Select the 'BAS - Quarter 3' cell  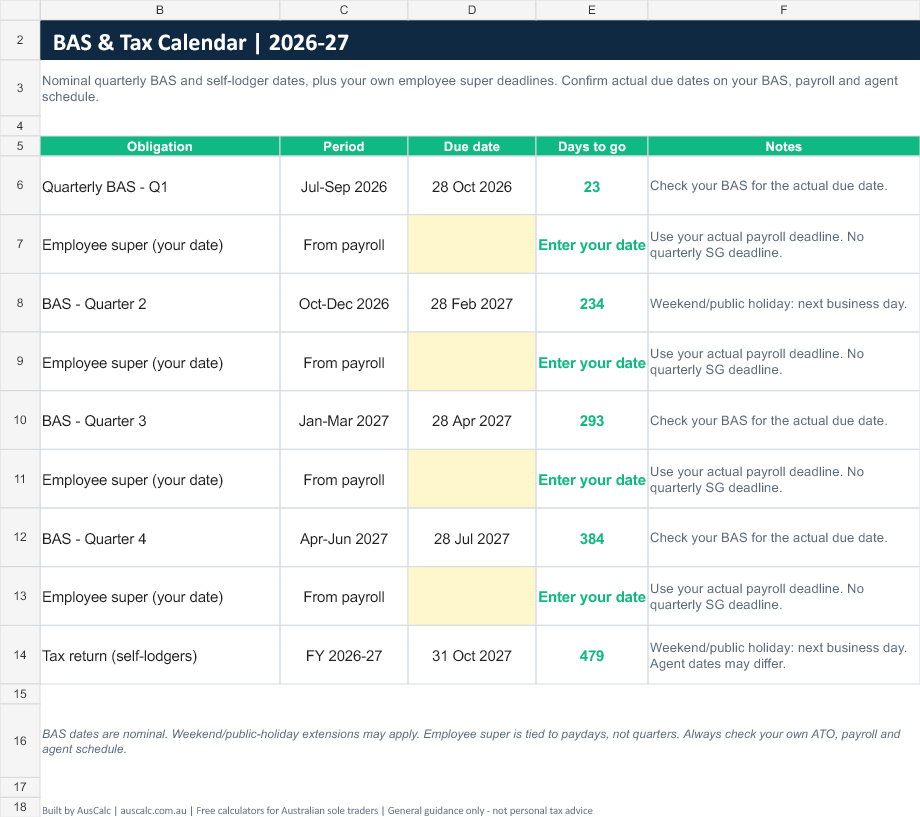[160, 420]
